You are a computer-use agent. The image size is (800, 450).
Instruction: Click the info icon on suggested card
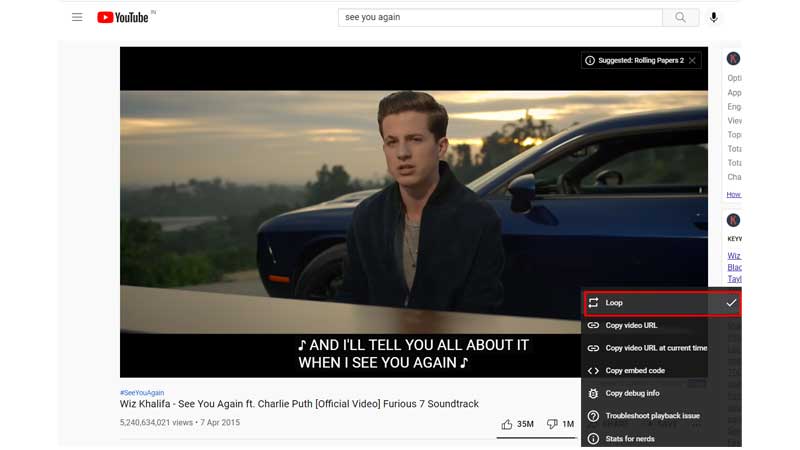590,61
